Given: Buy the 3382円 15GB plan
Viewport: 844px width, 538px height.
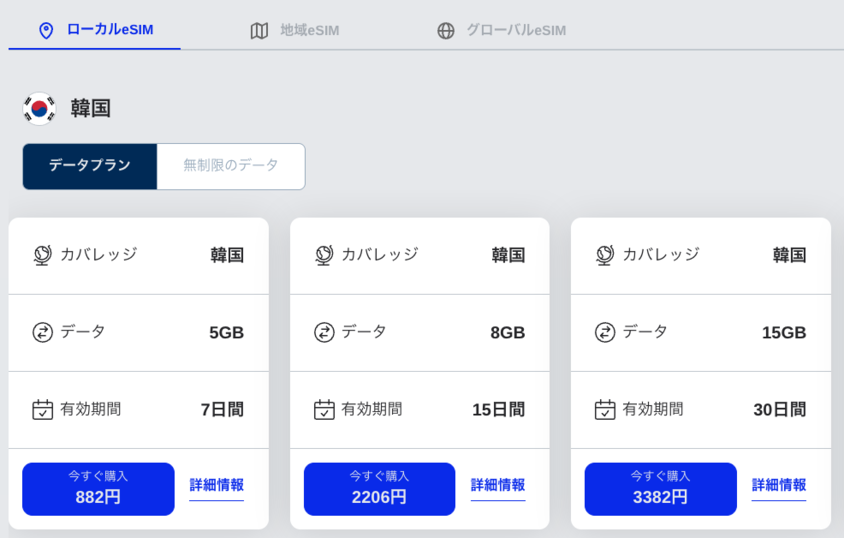Looking at the screenshot, I should 660,489.
